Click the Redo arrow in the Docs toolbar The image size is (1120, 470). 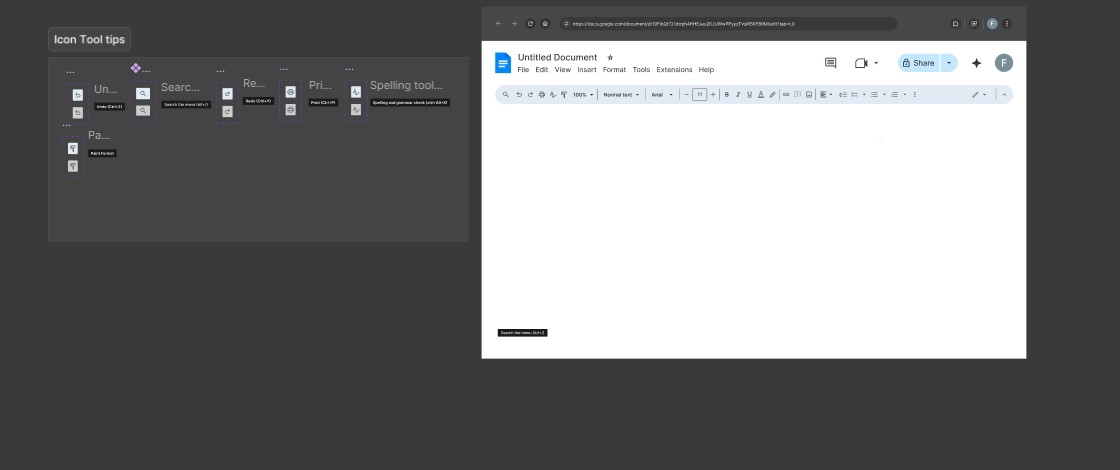coord(530,94)
